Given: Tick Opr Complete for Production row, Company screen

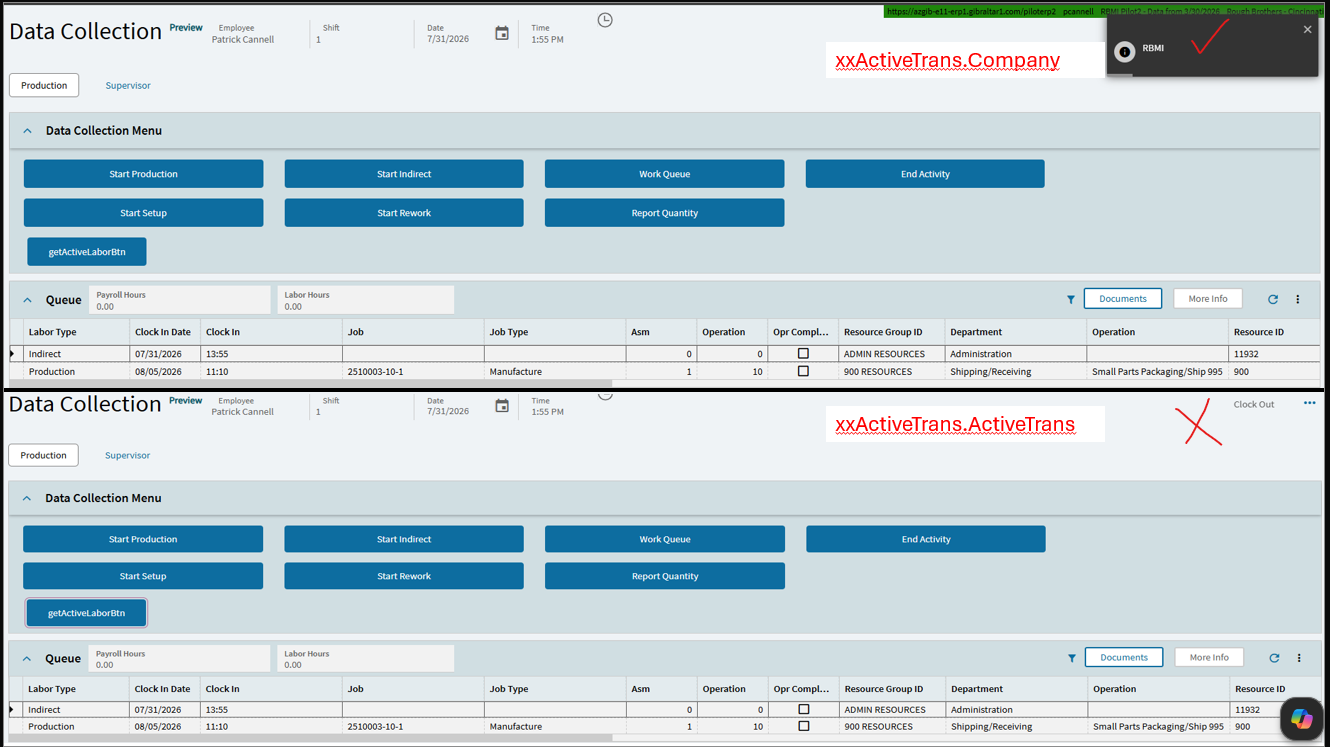Looking at the screenshot, I should coord(803,371).
